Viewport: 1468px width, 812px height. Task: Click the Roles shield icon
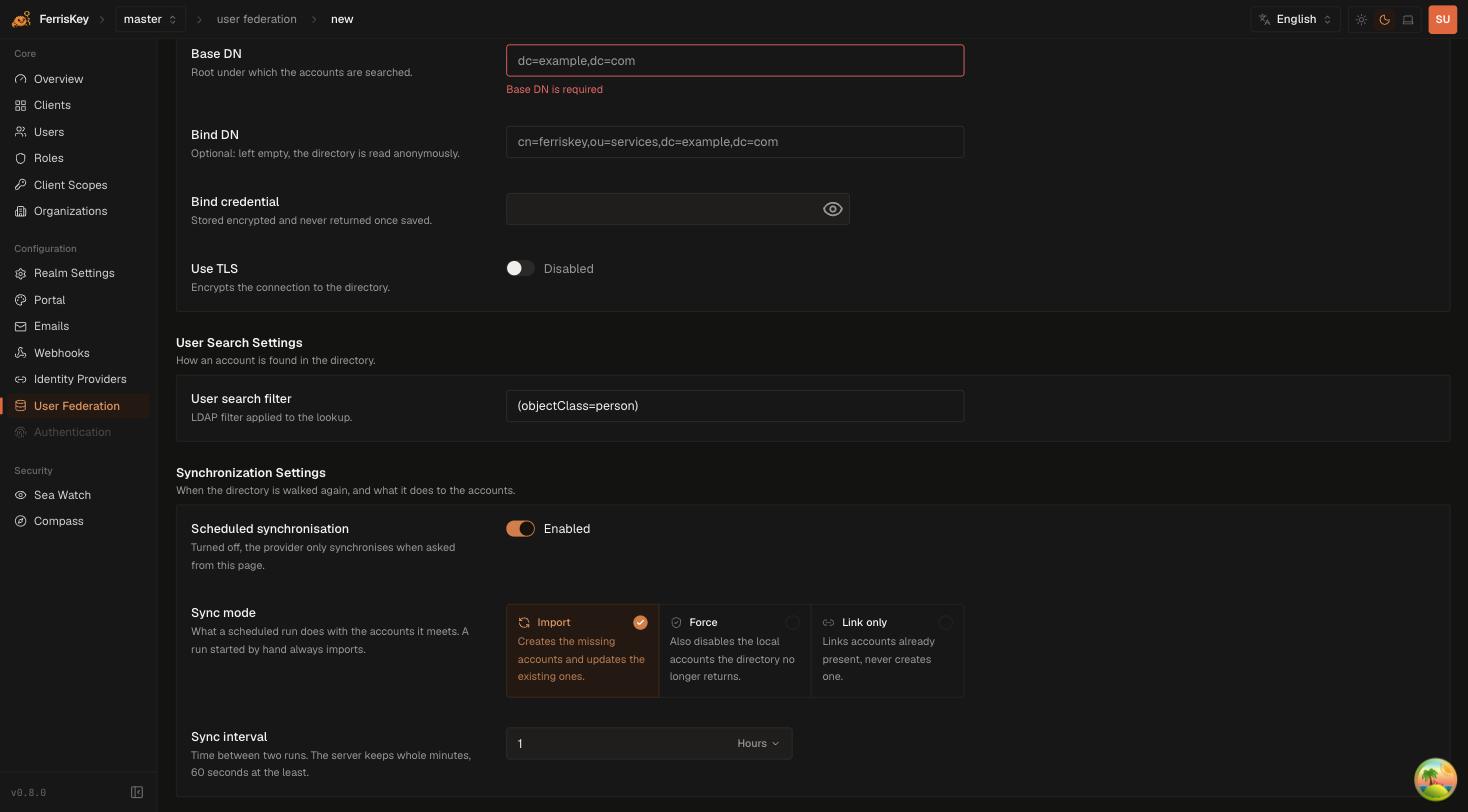21,158
